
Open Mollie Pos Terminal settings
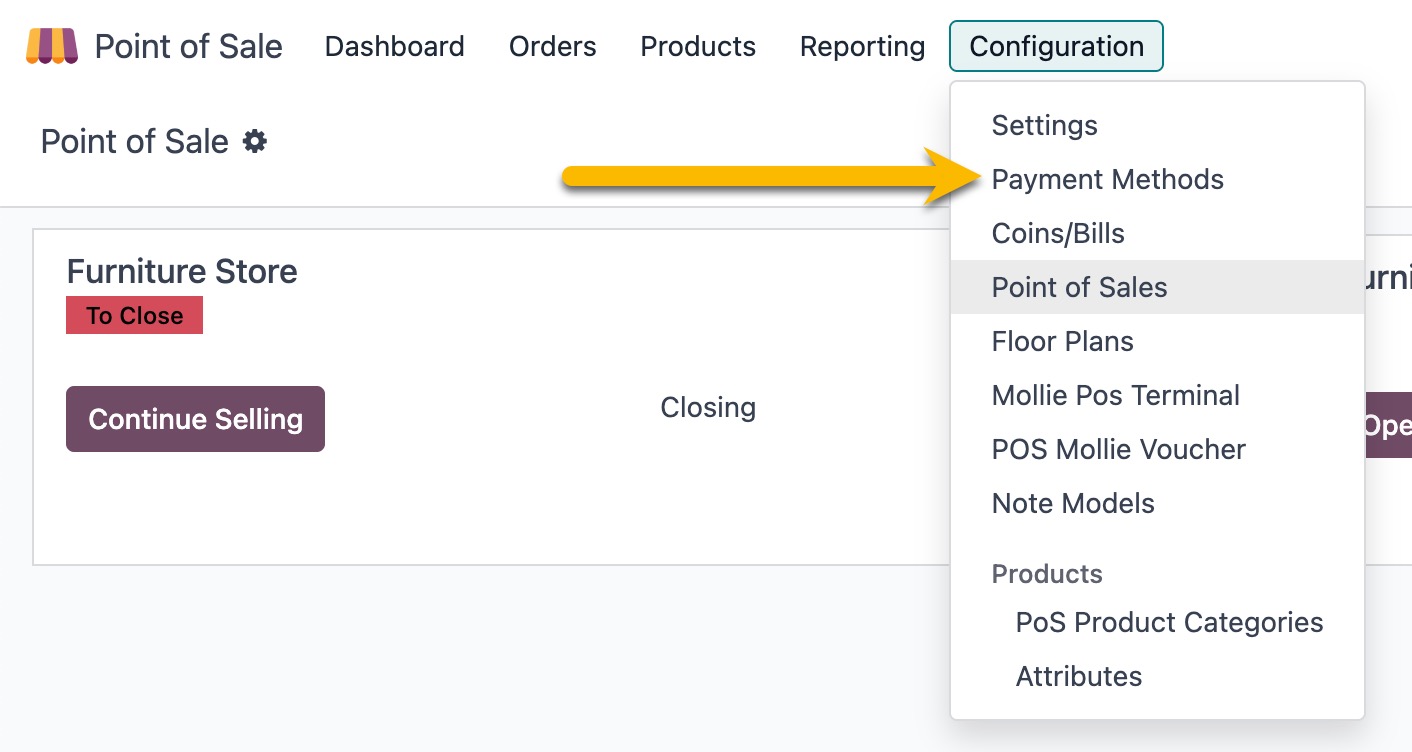click(1115, 395)
